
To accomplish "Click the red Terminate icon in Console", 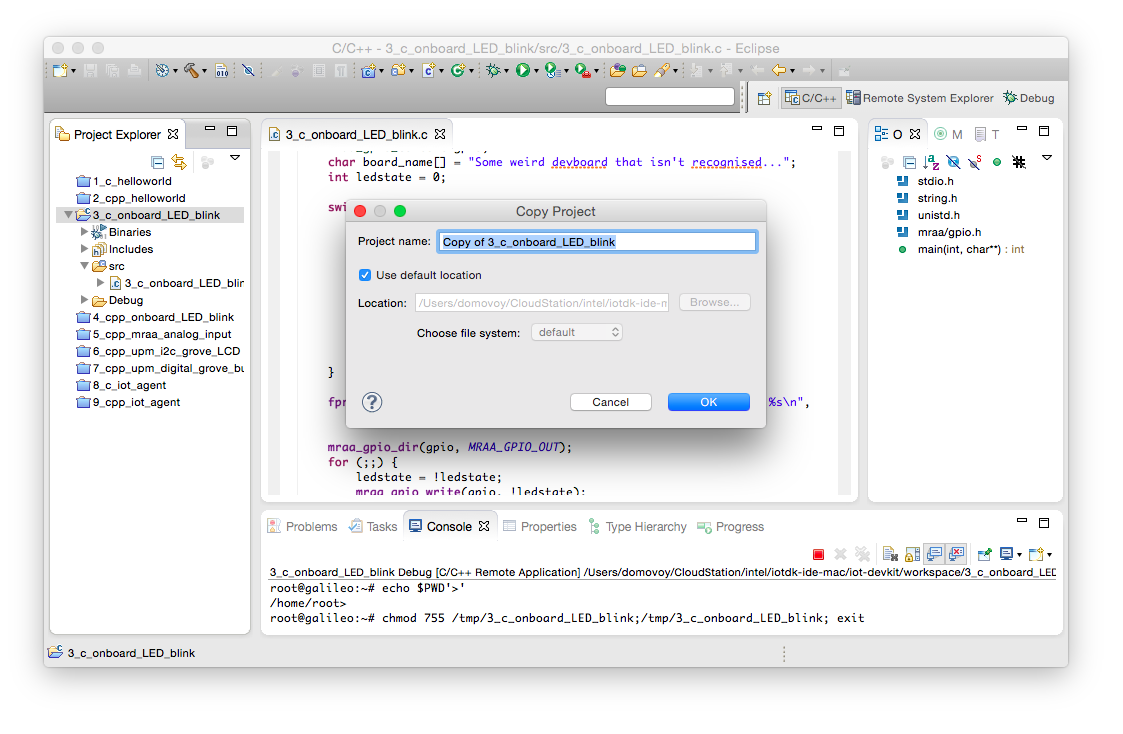I will pyautogui.click(x=819, y=554).
